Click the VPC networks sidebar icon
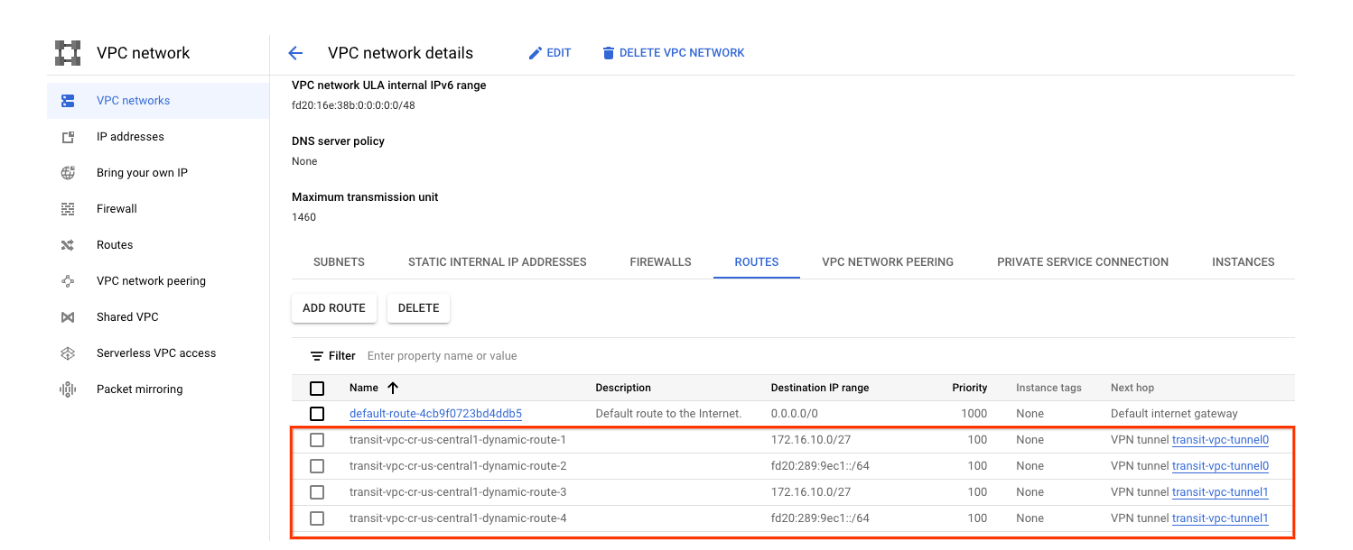This screenshot has height=550, width=1353. tap(68, 101)
